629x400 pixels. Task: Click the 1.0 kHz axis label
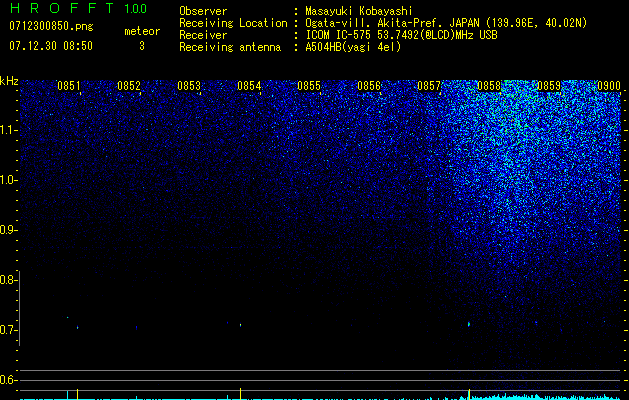click(8, 180)
